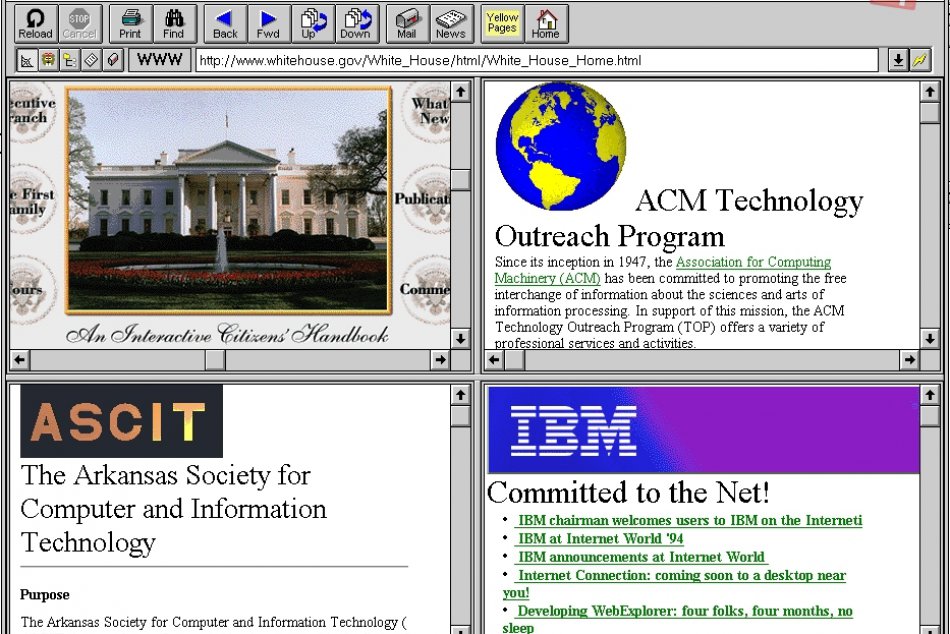Click the ACM Technology Outreach Program heading
Screen dimensions: 950x634
(x=679, y=219)
